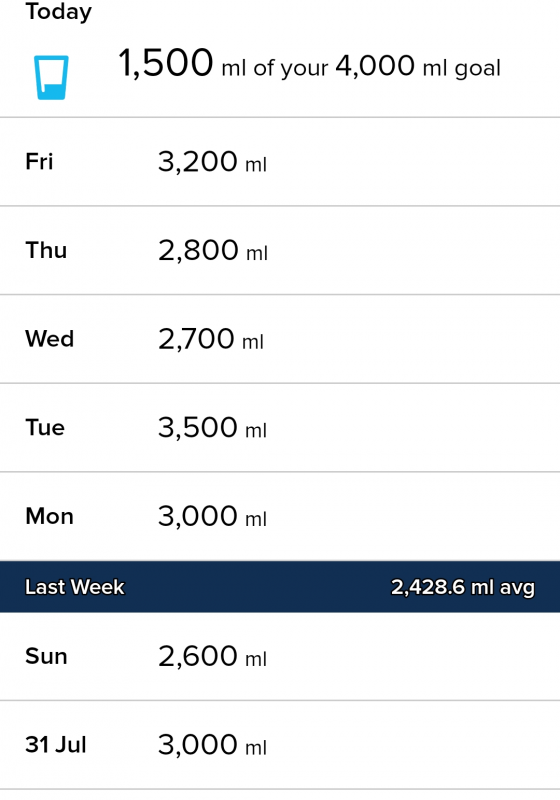This screenshot has height=800, width=560.
Task: Select the Sun day label
Action: point(46,656)
